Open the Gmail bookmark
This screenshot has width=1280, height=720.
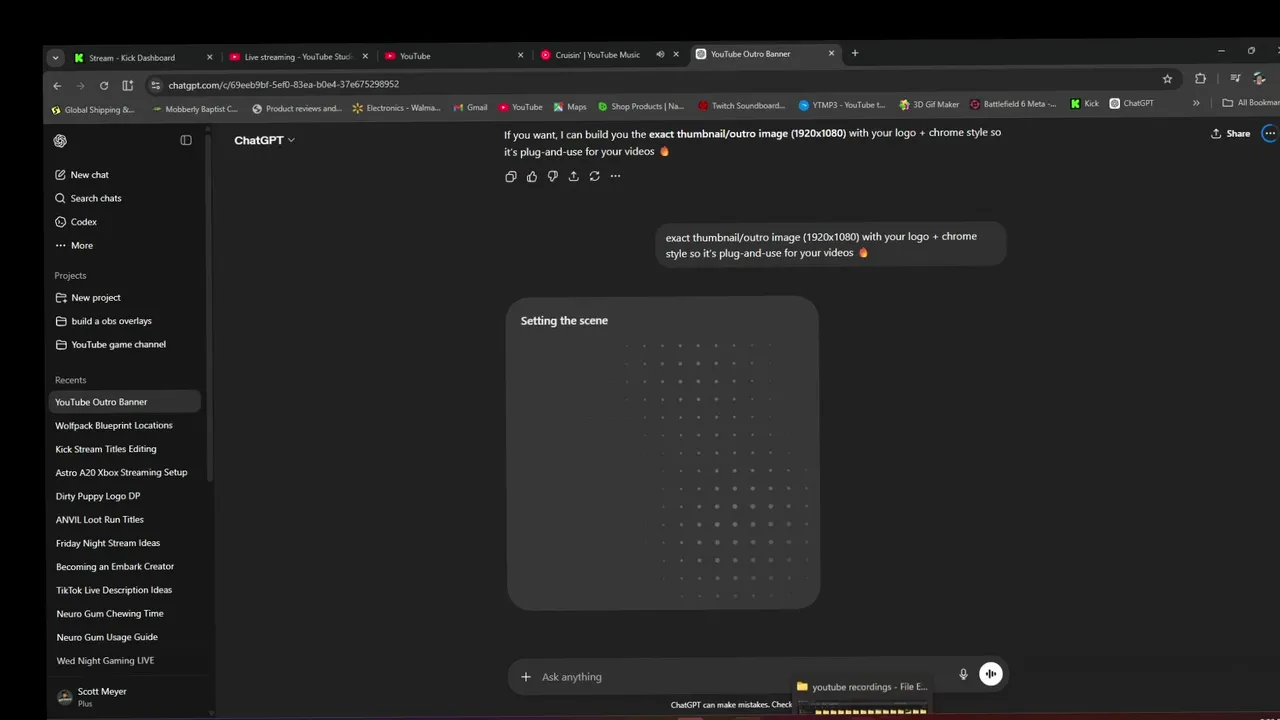(x=471, y=107)
